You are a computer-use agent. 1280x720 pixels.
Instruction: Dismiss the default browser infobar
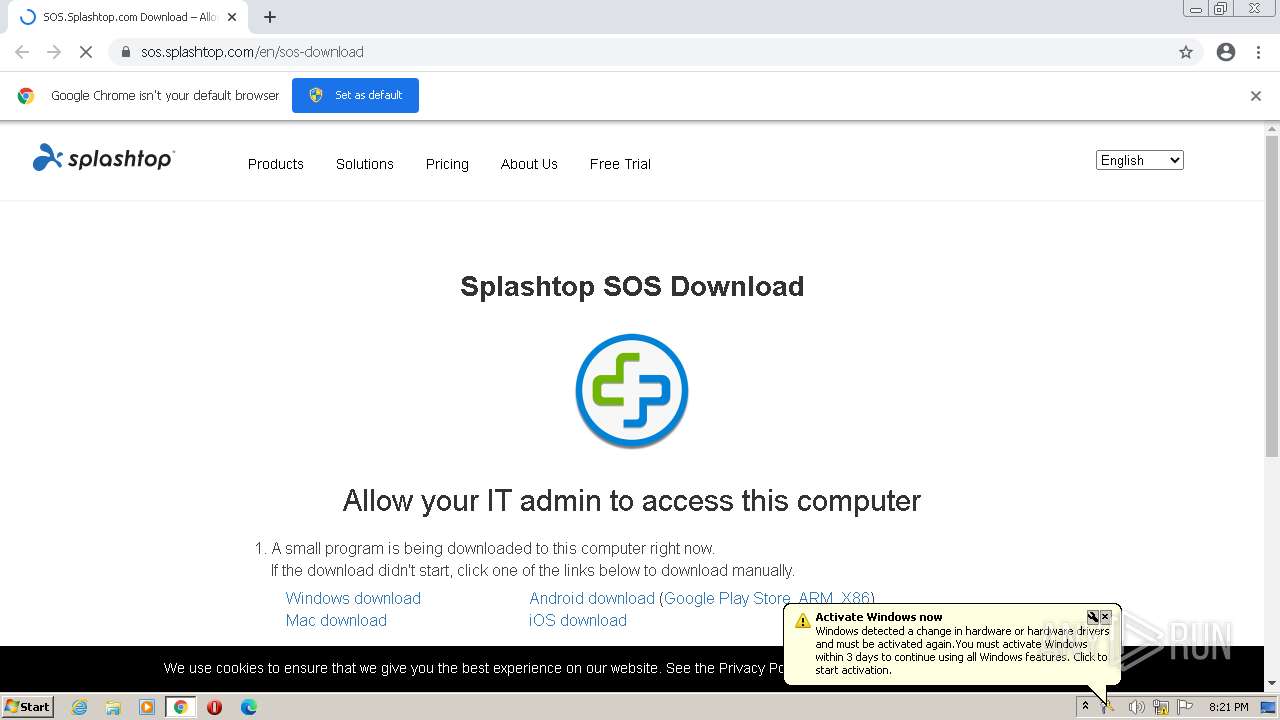point(1256,96)
